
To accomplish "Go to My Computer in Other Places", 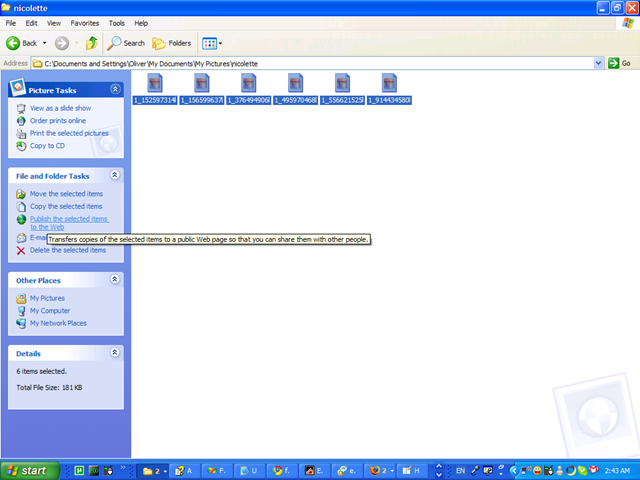I will click(50, 311).
